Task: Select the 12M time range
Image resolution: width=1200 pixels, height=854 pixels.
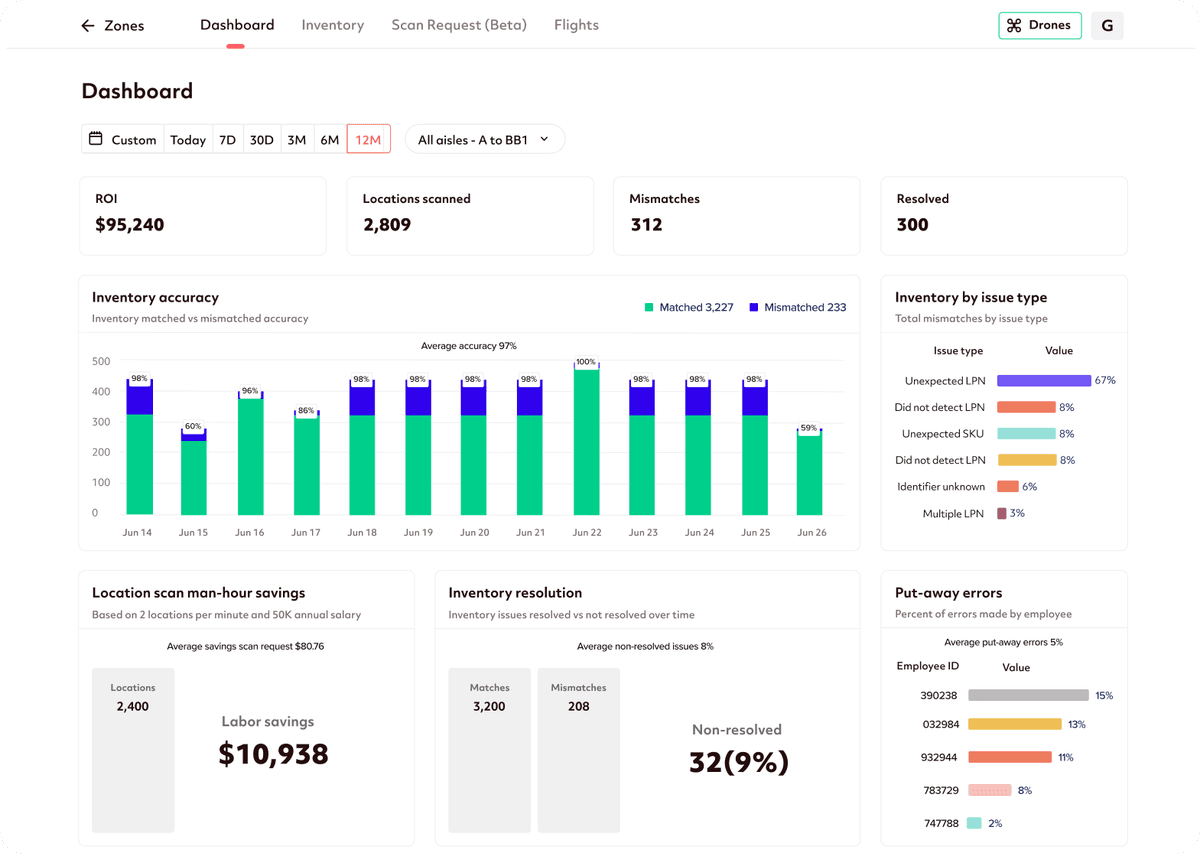Action: coord(368,140)
